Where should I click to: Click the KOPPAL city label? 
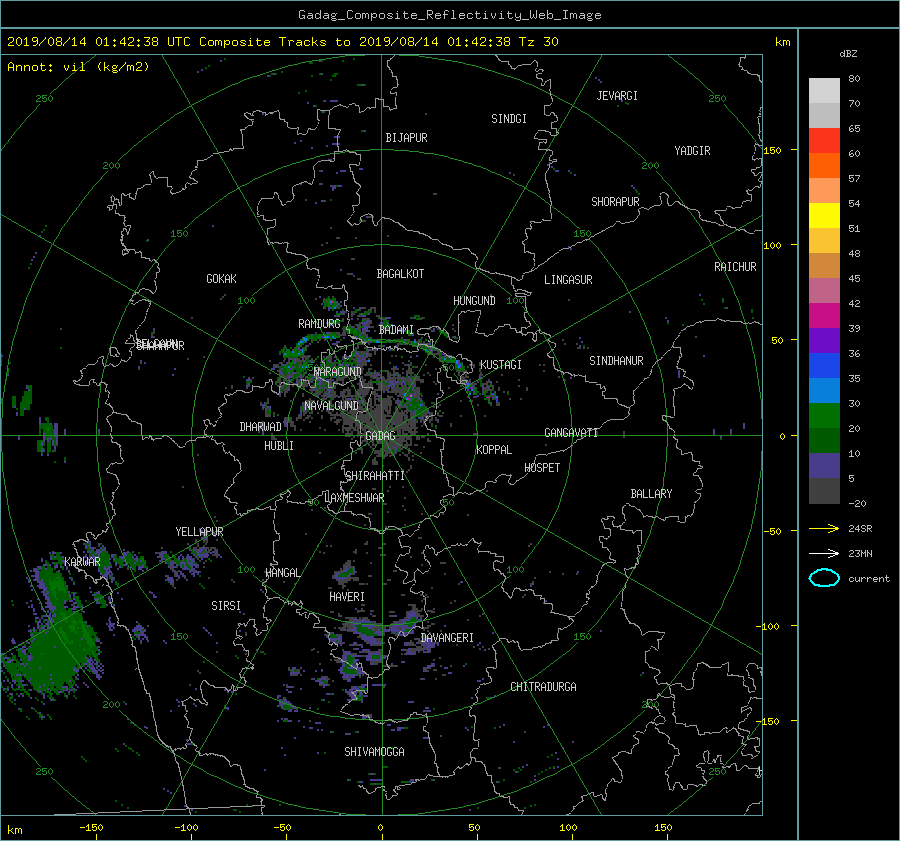(x=494, y=450)
